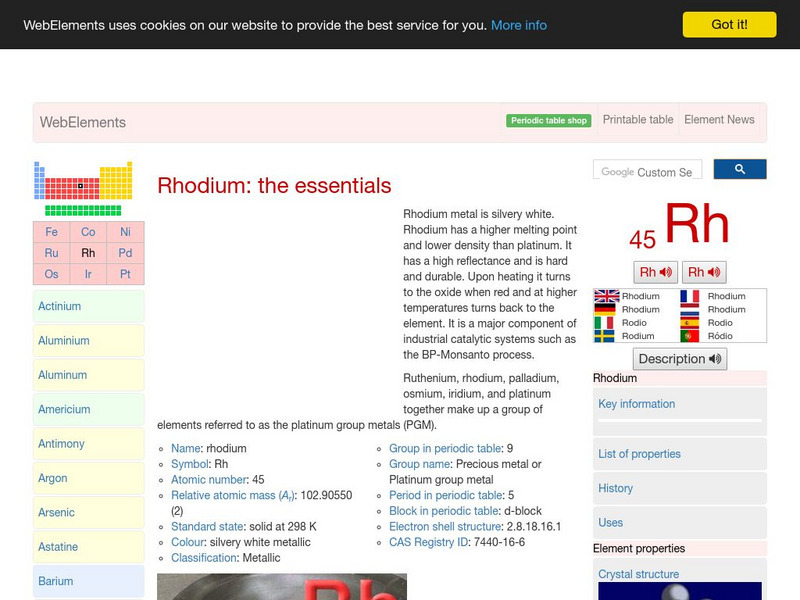
Task: Click the Google Custom Search field
Action: pos(647,171)
